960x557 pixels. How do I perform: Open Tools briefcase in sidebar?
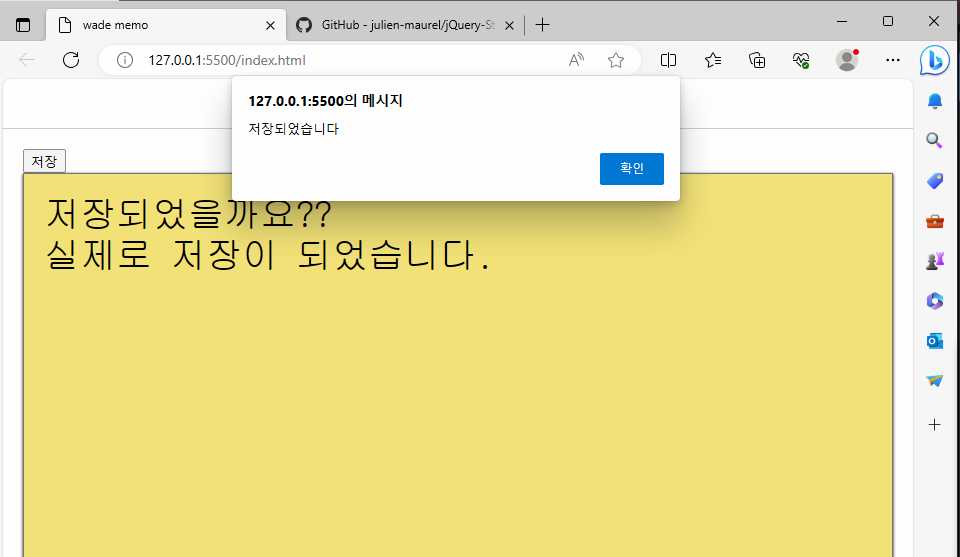[934, 221]
